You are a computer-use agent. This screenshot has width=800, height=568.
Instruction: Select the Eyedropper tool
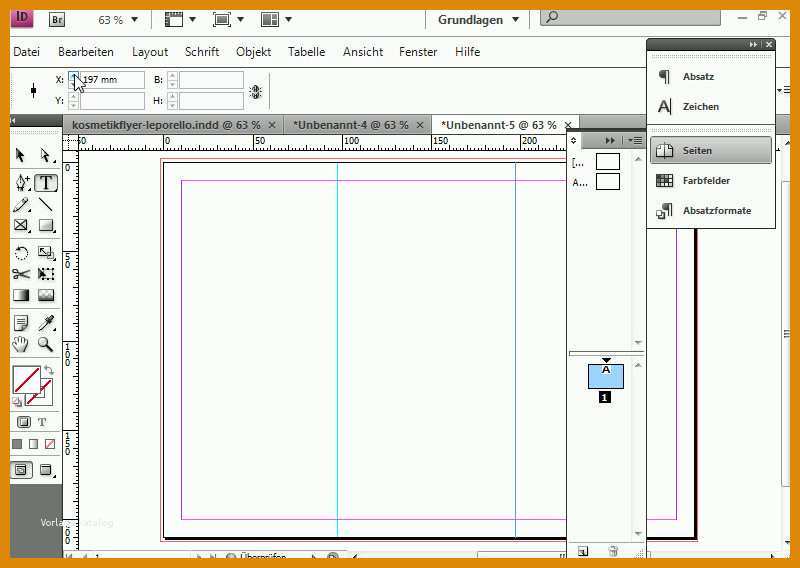pos(46,323)
